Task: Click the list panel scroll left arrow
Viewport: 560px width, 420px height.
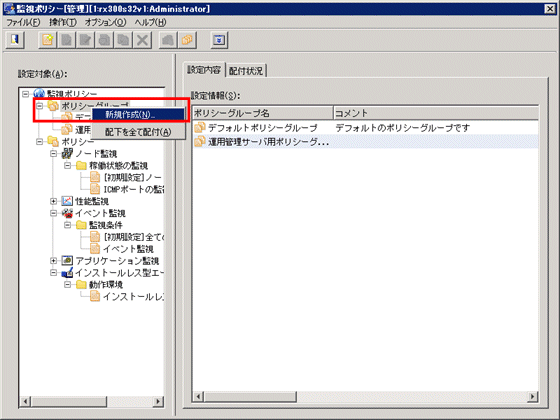Action: [x=198, y=396]
